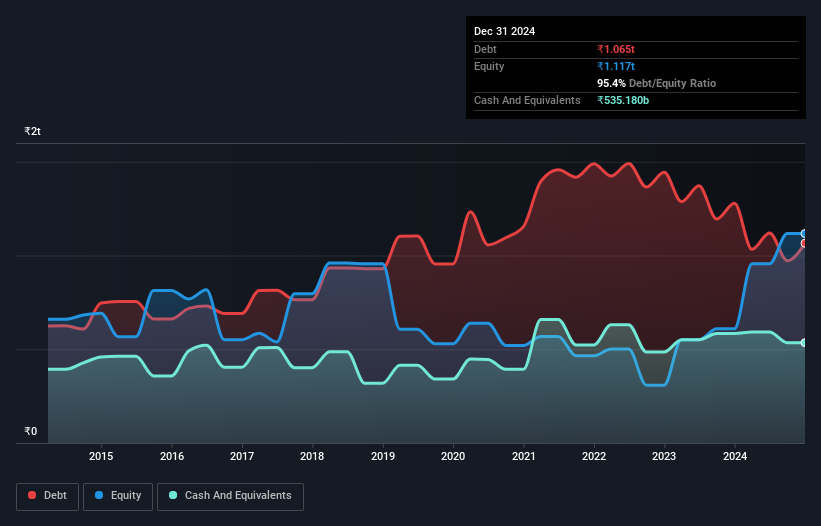Click the teal Cash legend dot
The width and height of the screenshot is (821, 526).
click(173, 495)
